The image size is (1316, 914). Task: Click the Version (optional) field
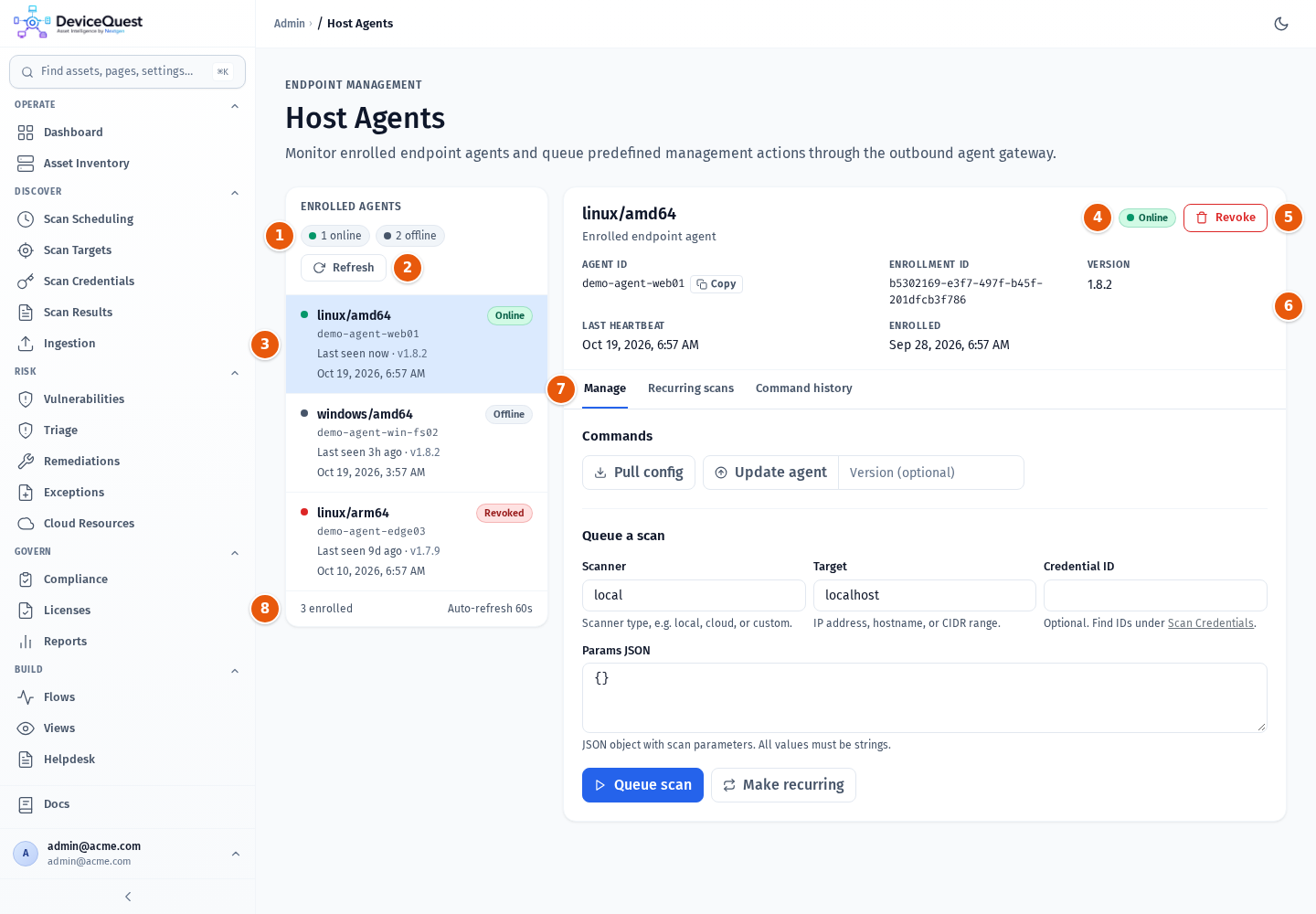[930, 473]
